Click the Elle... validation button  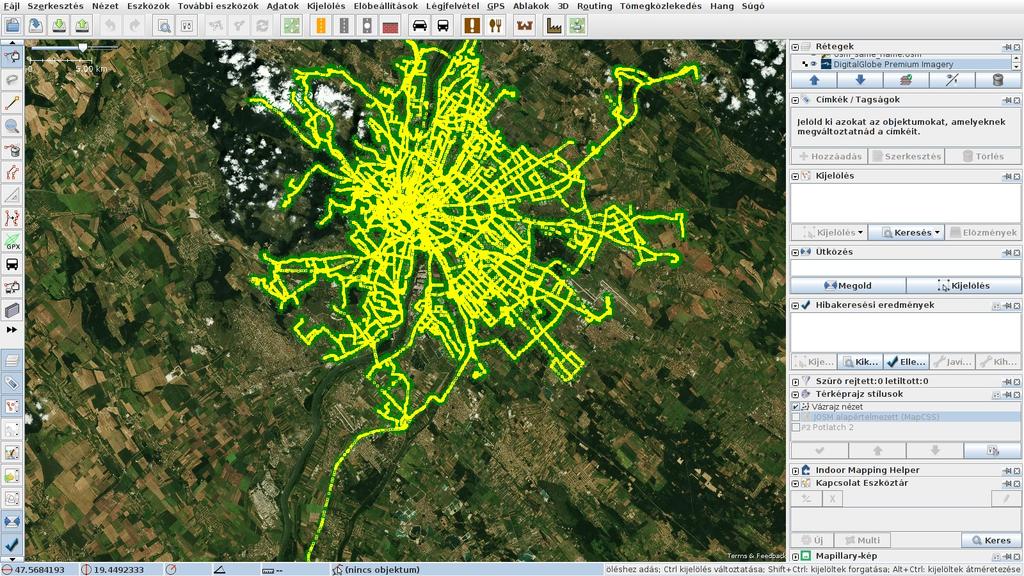(906, 361)
